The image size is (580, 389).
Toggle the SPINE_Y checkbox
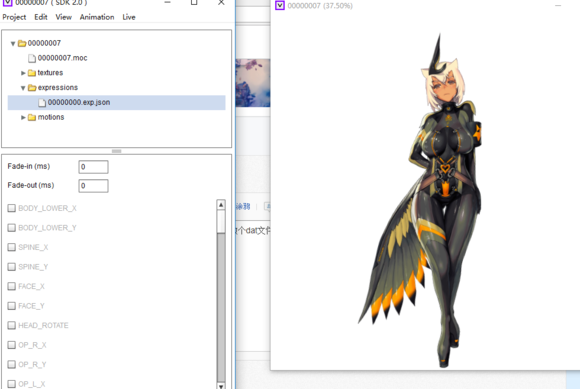coord(11,267)
